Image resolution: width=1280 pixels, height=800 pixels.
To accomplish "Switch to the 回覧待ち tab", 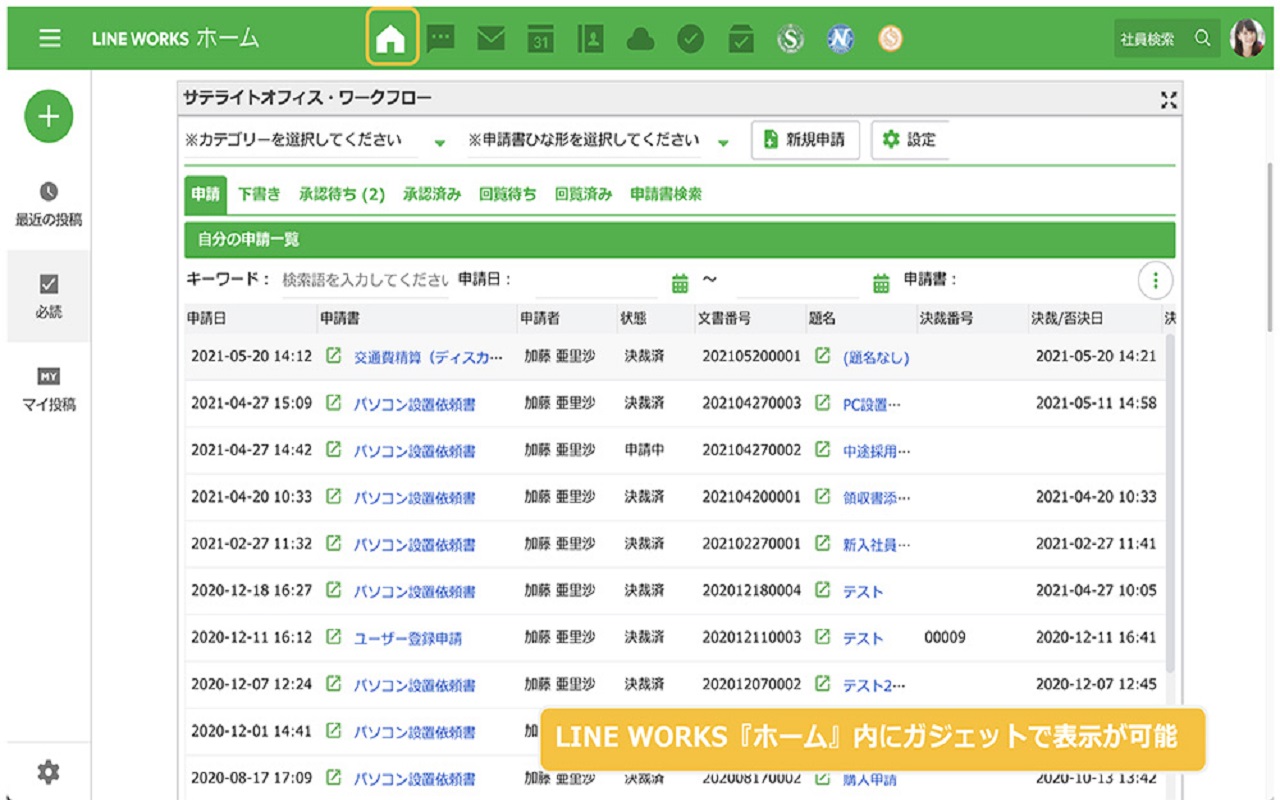I will click(508, 195).
